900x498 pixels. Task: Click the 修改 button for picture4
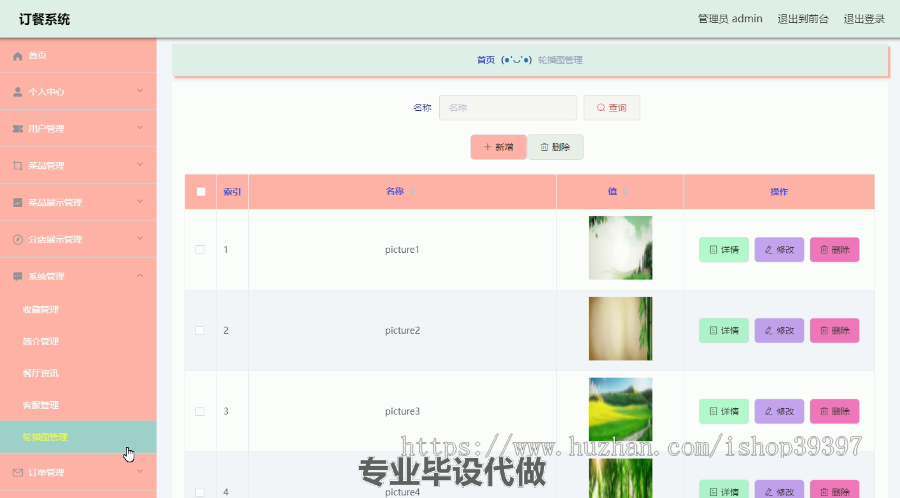[x=779, y=490]
